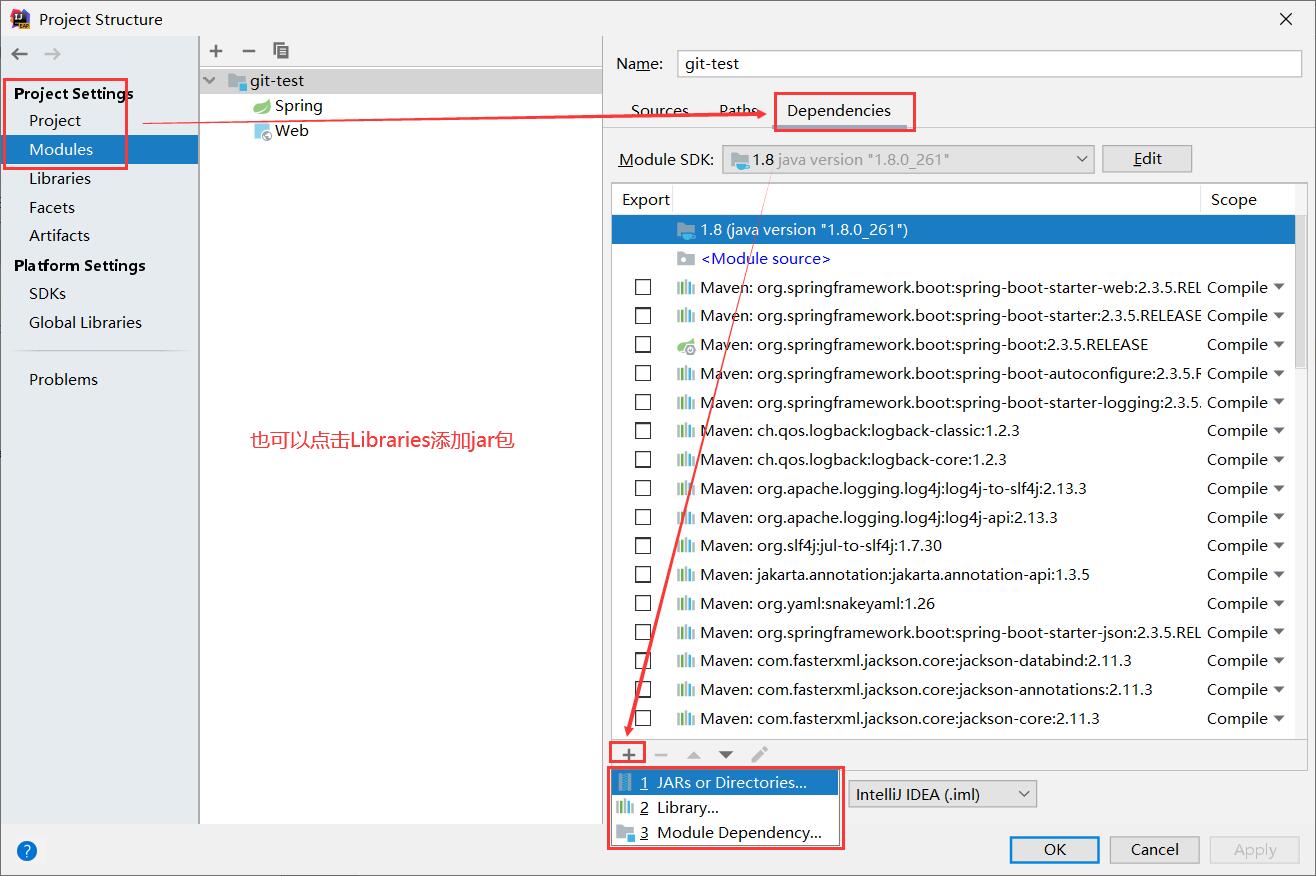
Task: Open scope dropdown for jackson-annotations
Action: coord(1279,690)
